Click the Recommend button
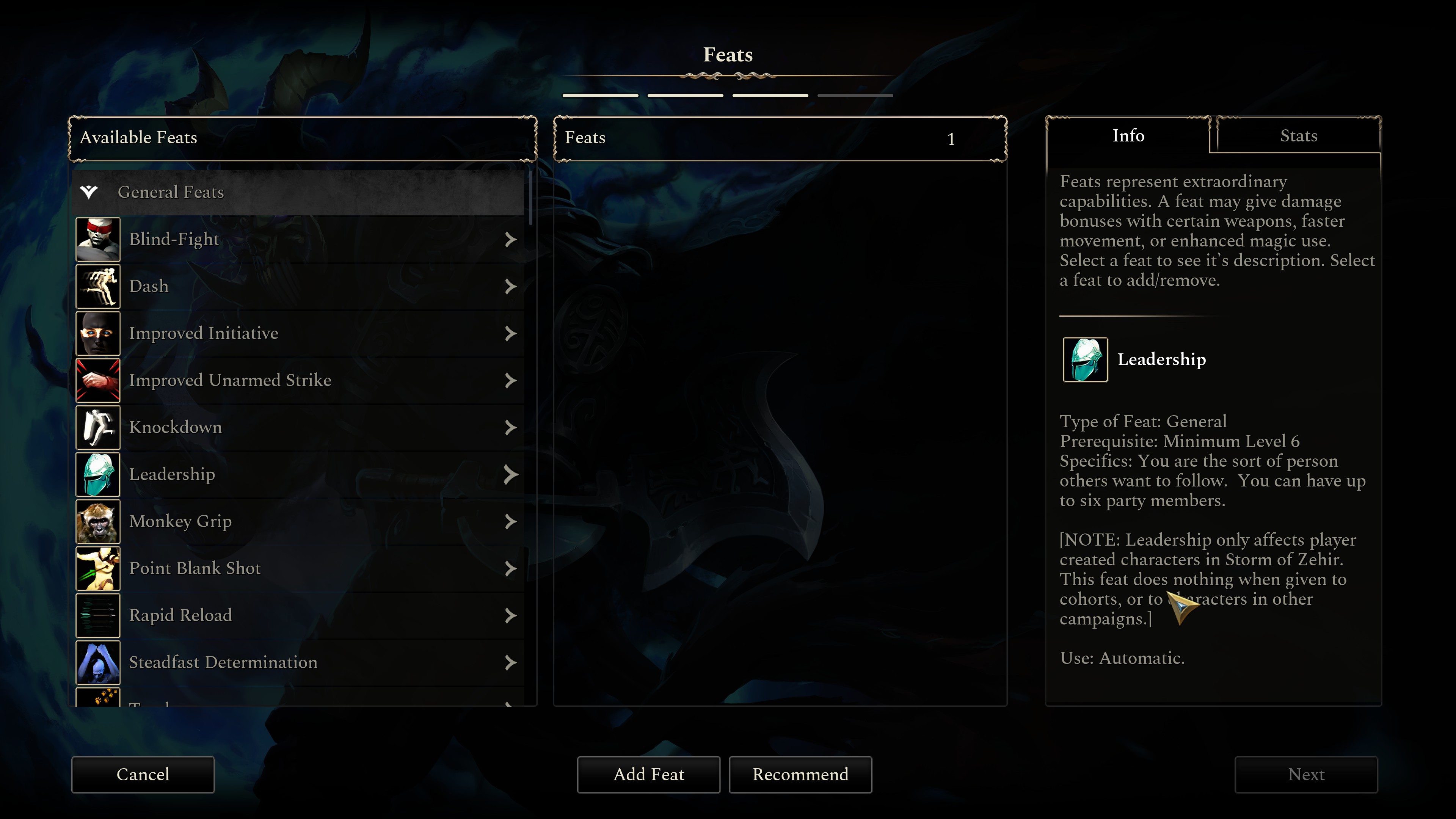The width and height of the screenshot is (1456, 819). [800, 774]
